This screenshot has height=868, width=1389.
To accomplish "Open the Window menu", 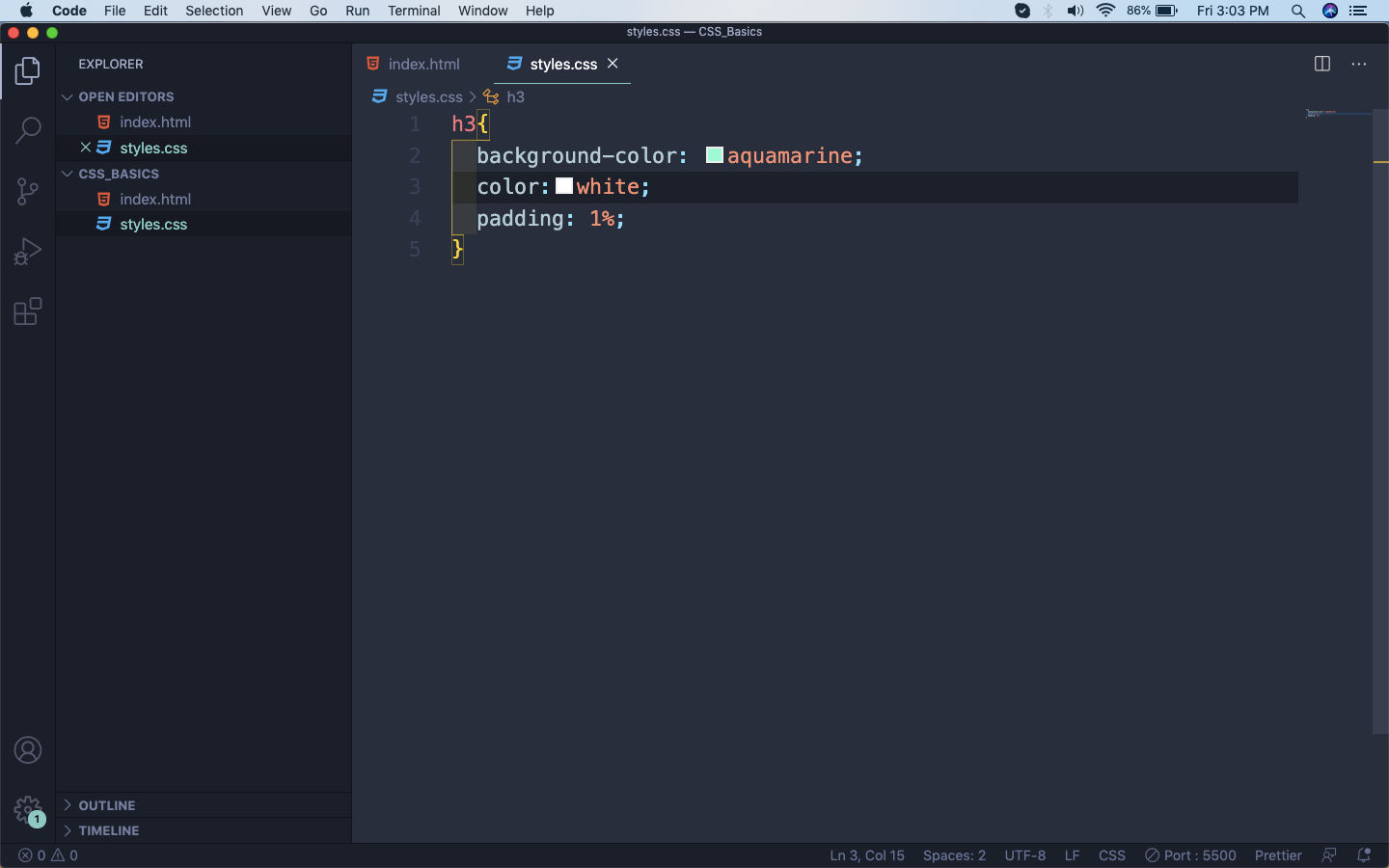I will pyautogui.click(x=482, y=11).
